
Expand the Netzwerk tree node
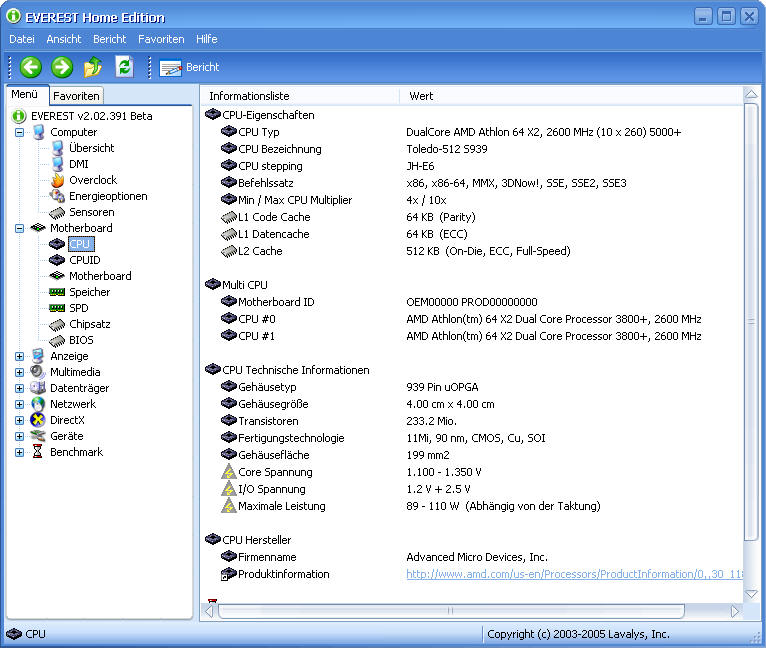coord(20,405)
